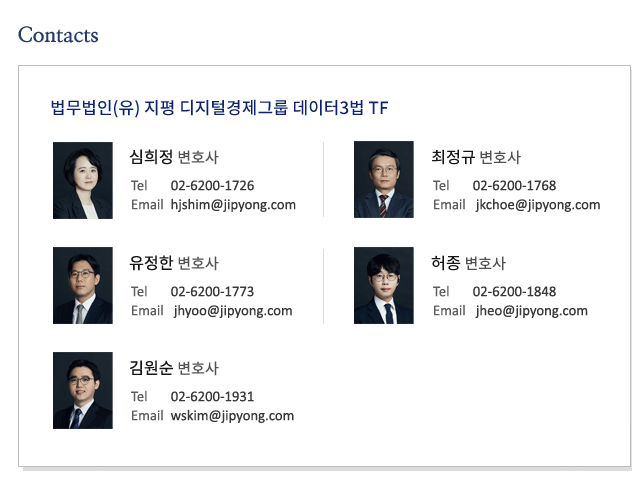The width and height of the screenshot is (644, 501).
Task: Click the name 최정규 변호사
Action: tap(476, 157)
